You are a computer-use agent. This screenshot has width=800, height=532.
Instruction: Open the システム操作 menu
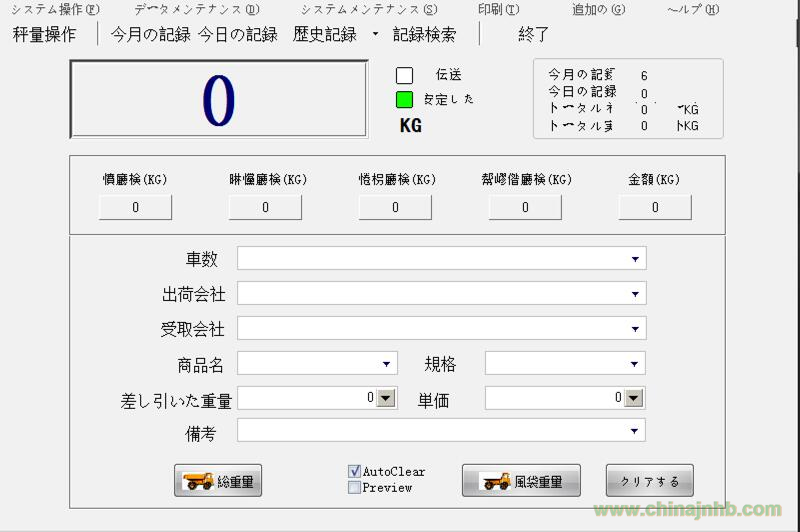pyautogui.click(x=55, y=10)
